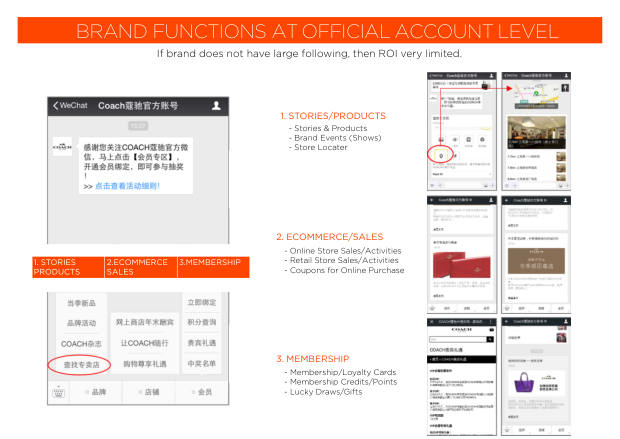This screenshot has width=620, height=439.
Task: Open 购物尊享礼遇 menu entry
Action: click(x=144, y=363)
